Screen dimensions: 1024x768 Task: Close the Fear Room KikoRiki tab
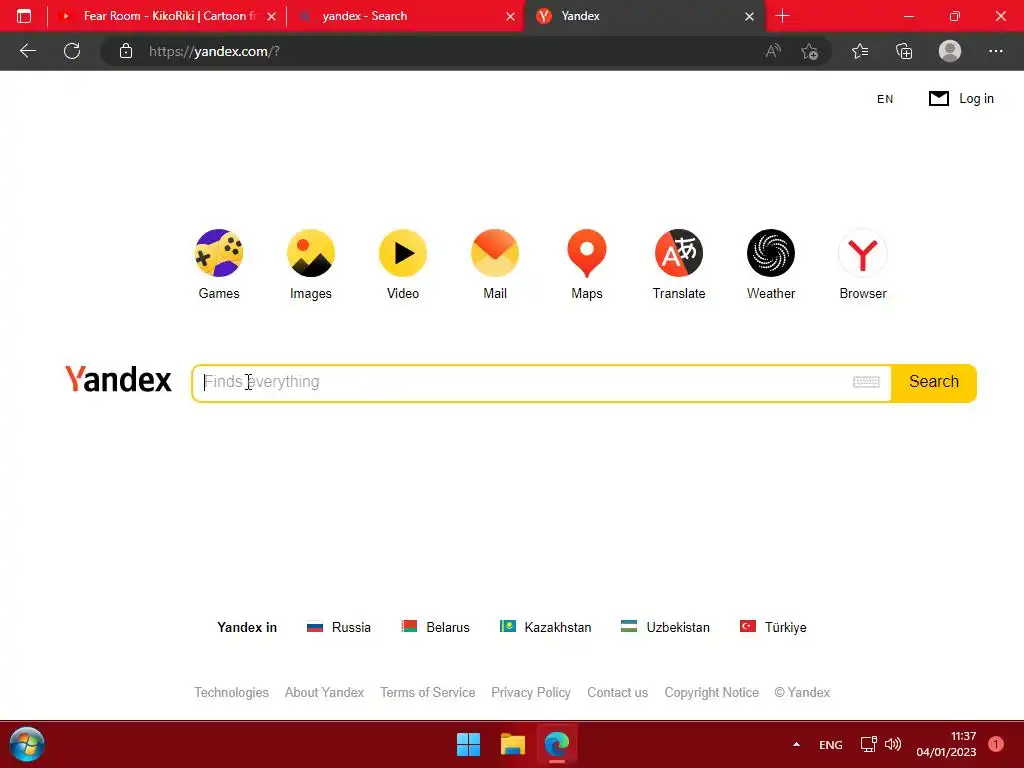pyautogui.click(x=271, y=16)
